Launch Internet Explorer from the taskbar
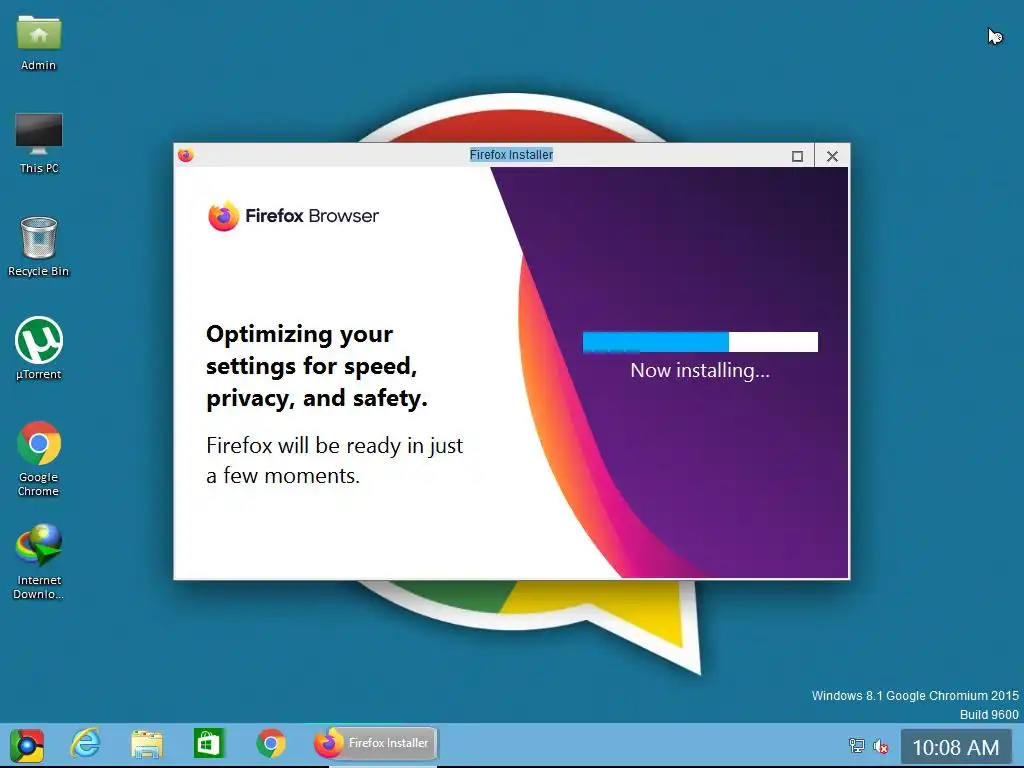1024x768 pixels. tap(86, 743)
